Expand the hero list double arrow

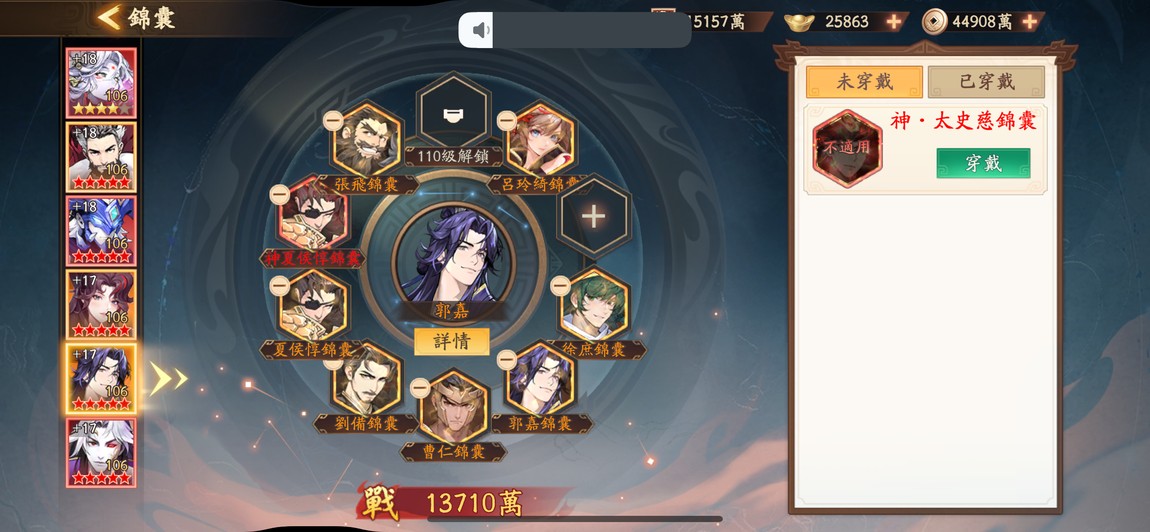[x=169, y=379]
